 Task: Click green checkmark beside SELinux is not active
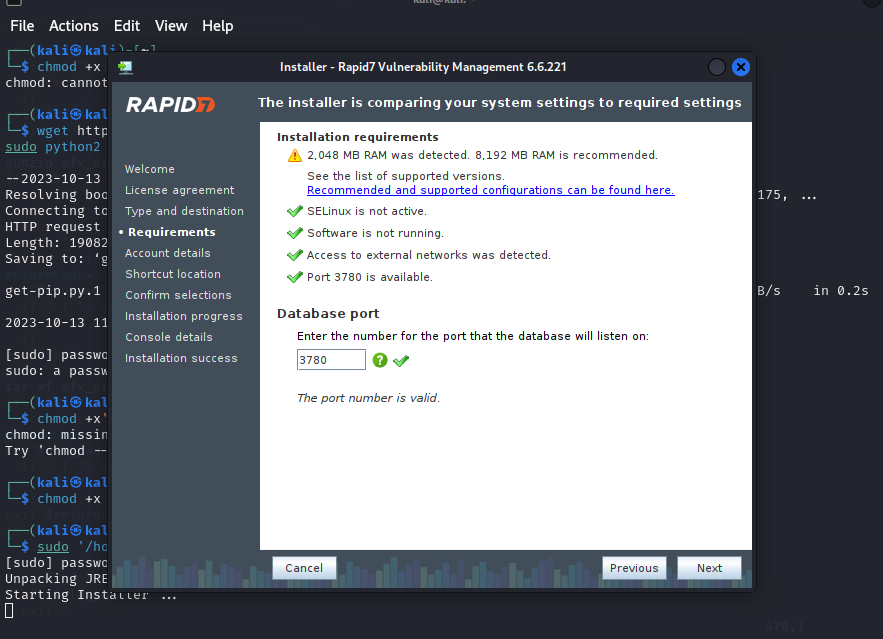pos(295,211)
